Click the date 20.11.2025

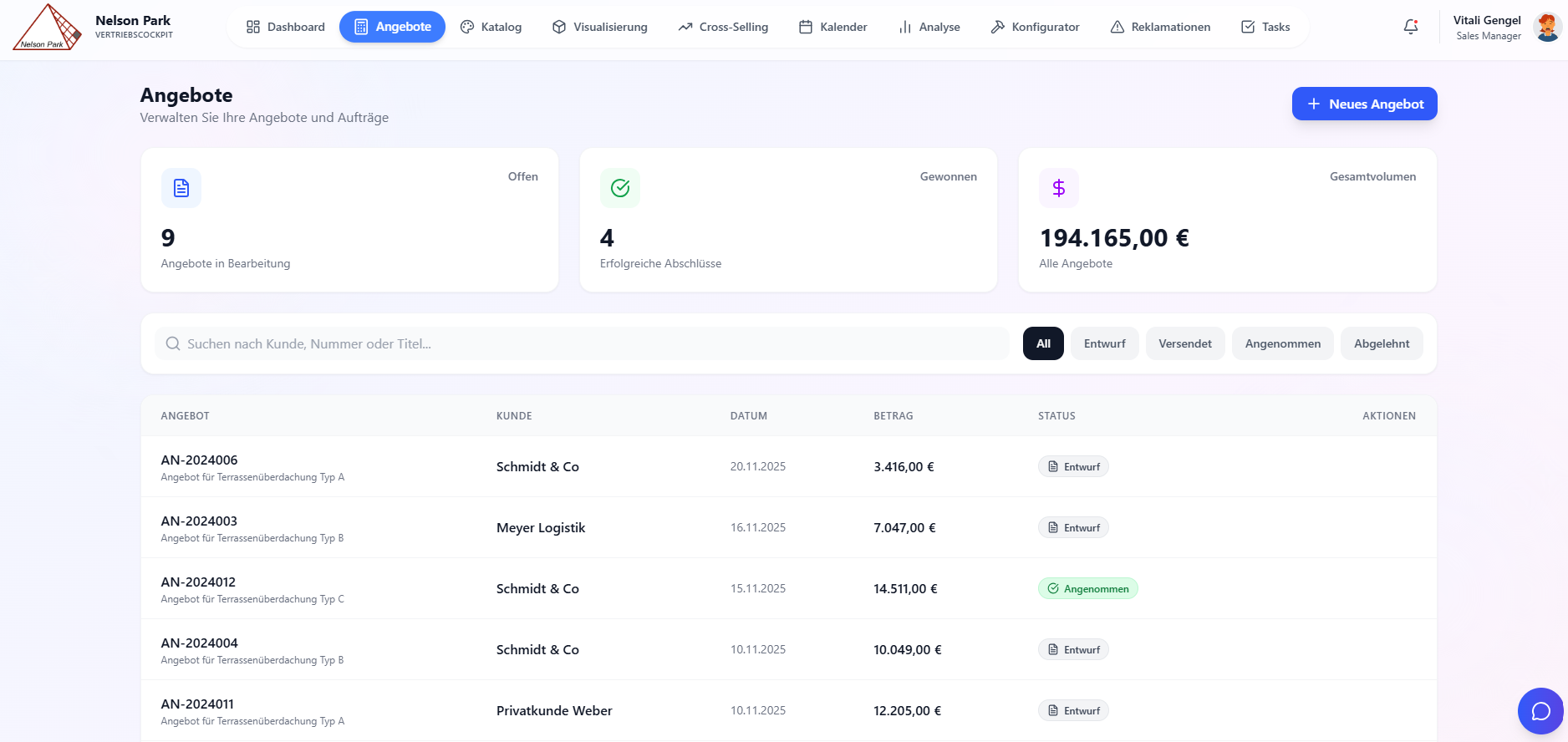point(758,466)
